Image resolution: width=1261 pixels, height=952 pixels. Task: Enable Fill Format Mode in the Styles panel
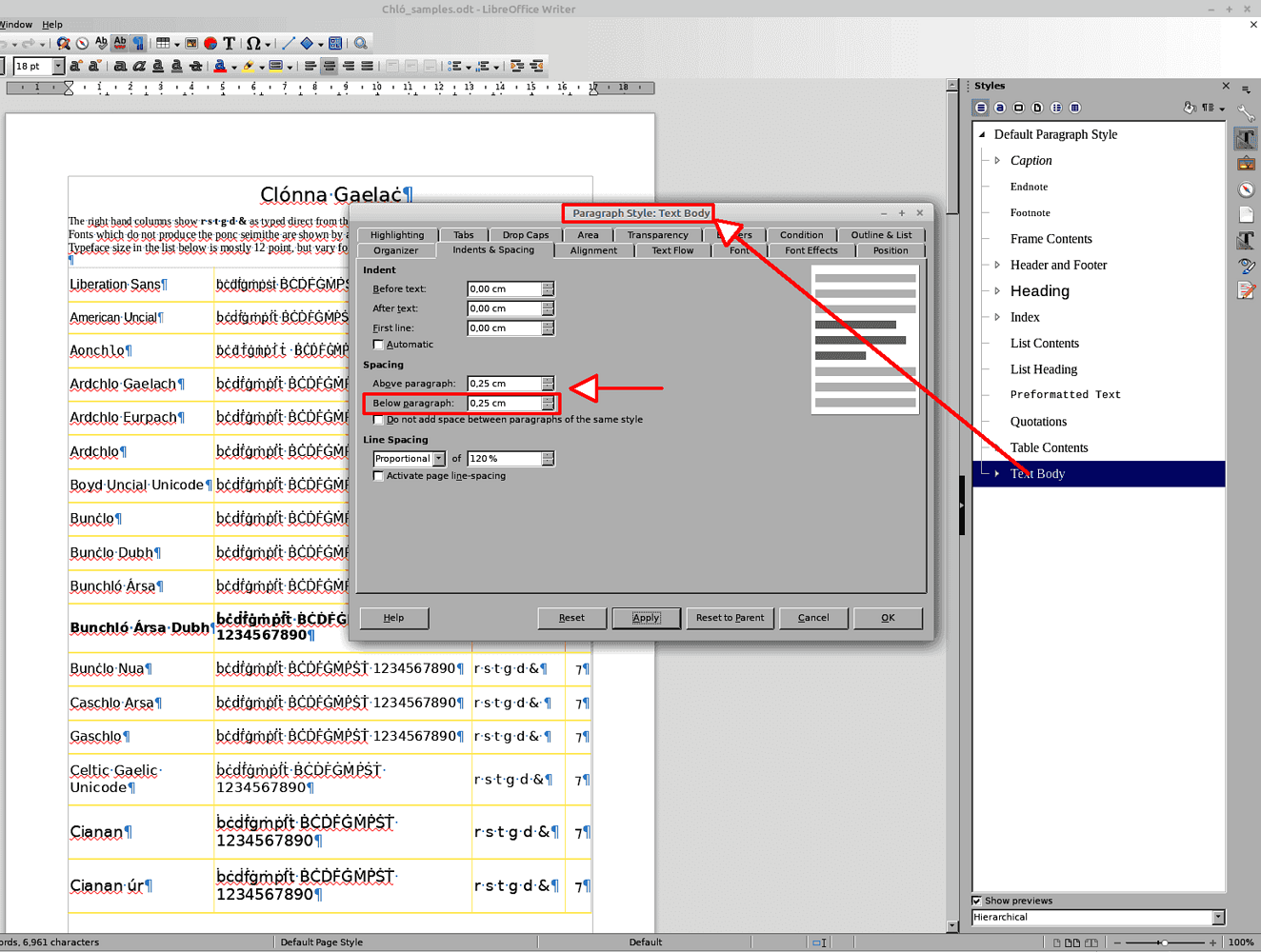[1189, 108]
